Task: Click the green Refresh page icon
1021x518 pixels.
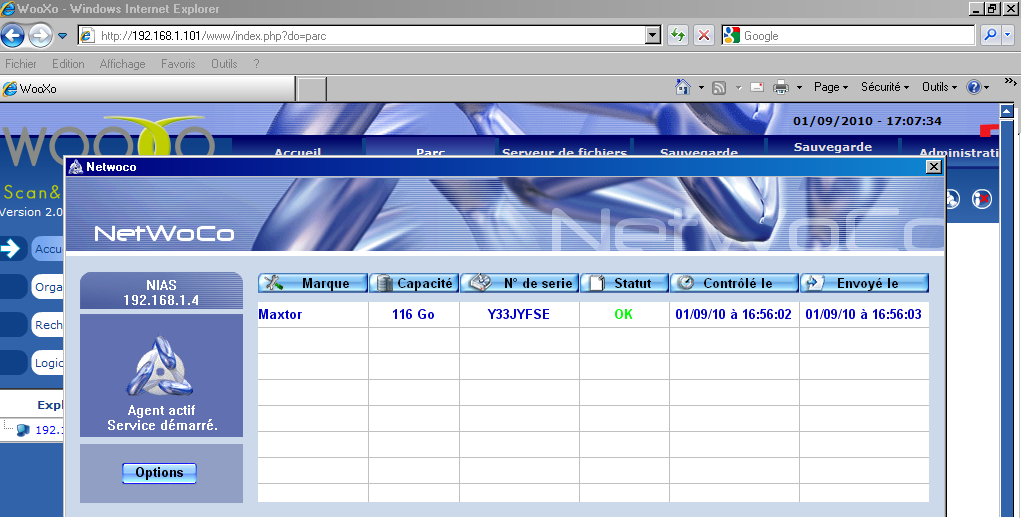Action: click(x=678, y=36)
